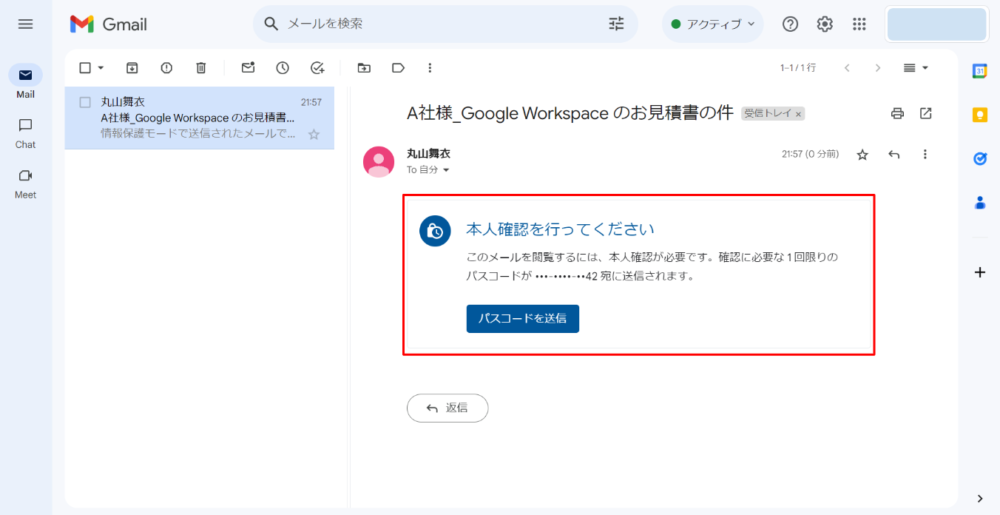Click the search magnifier icon
This screenshot has height=515, width=1000.
click(x=272, y=24)
